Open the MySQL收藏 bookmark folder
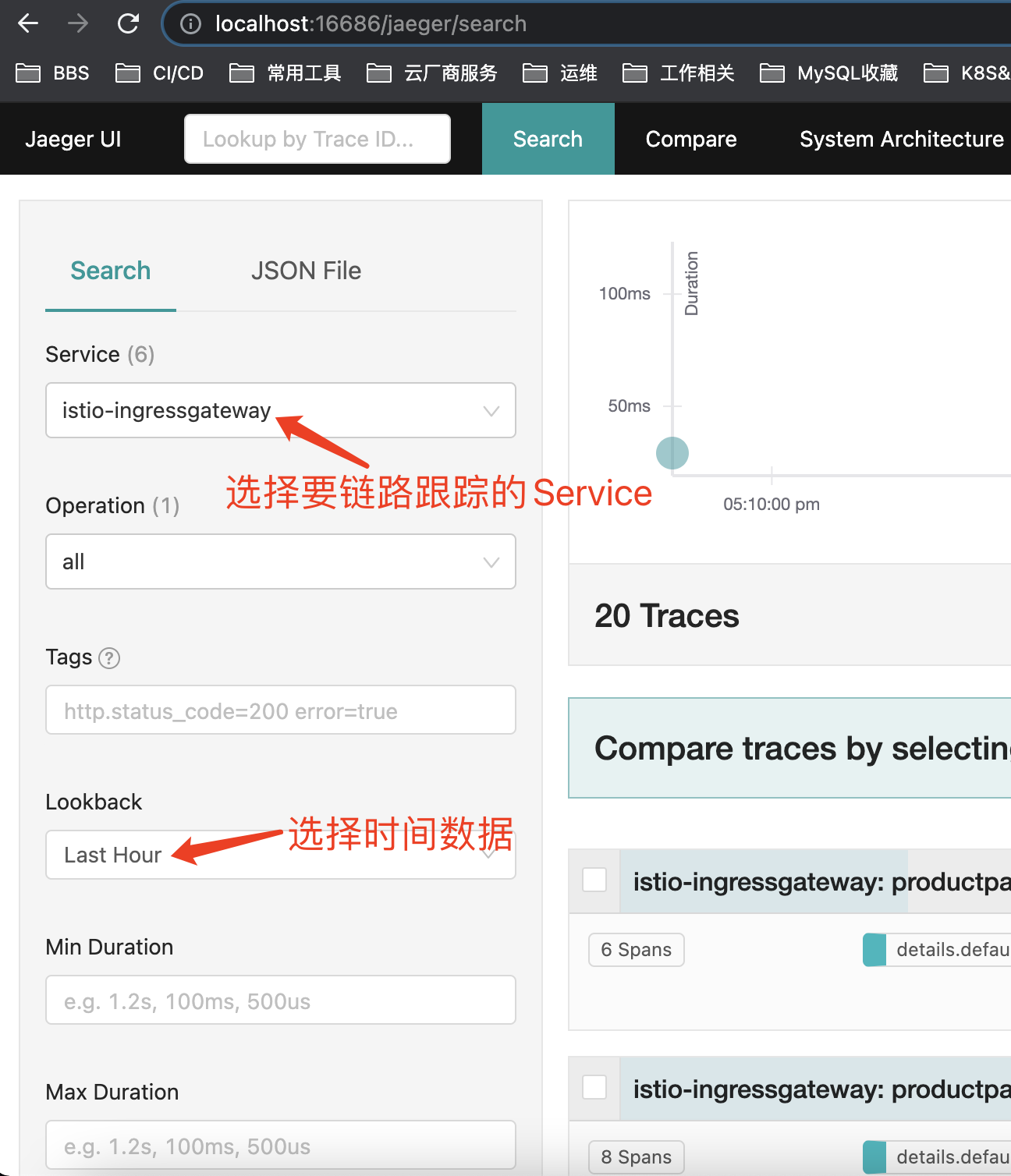The width and height of the screenshot is (1011, 1176). tap(829, 73)
